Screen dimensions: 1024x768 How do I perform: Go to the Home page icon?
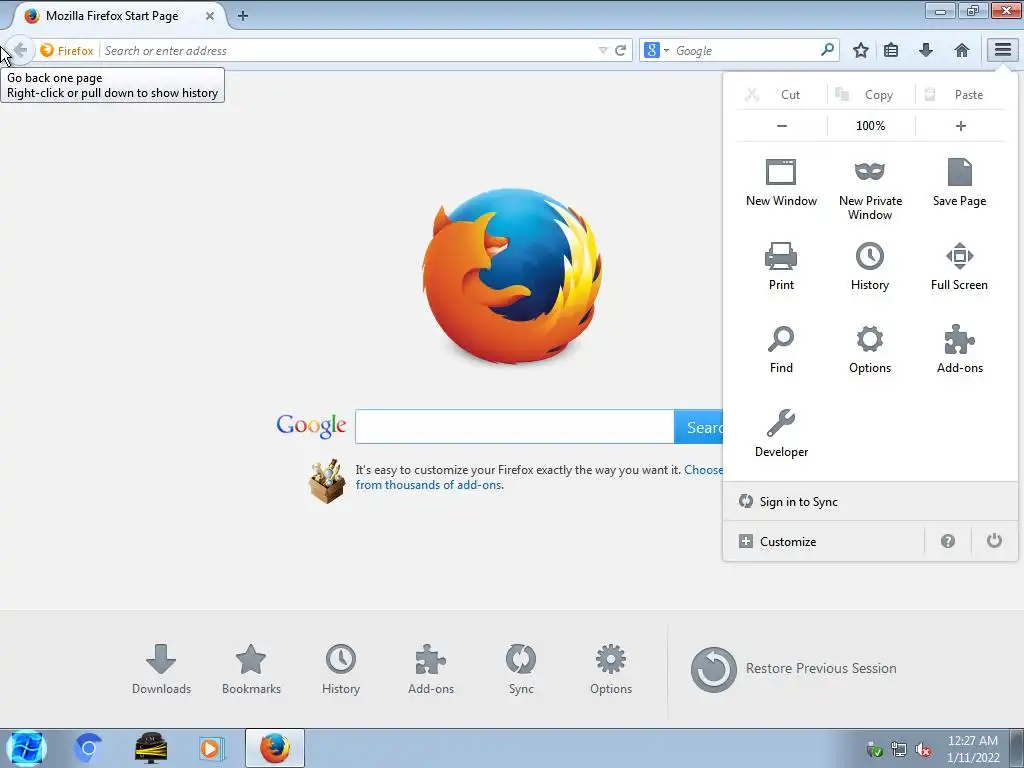coord(961,50)
